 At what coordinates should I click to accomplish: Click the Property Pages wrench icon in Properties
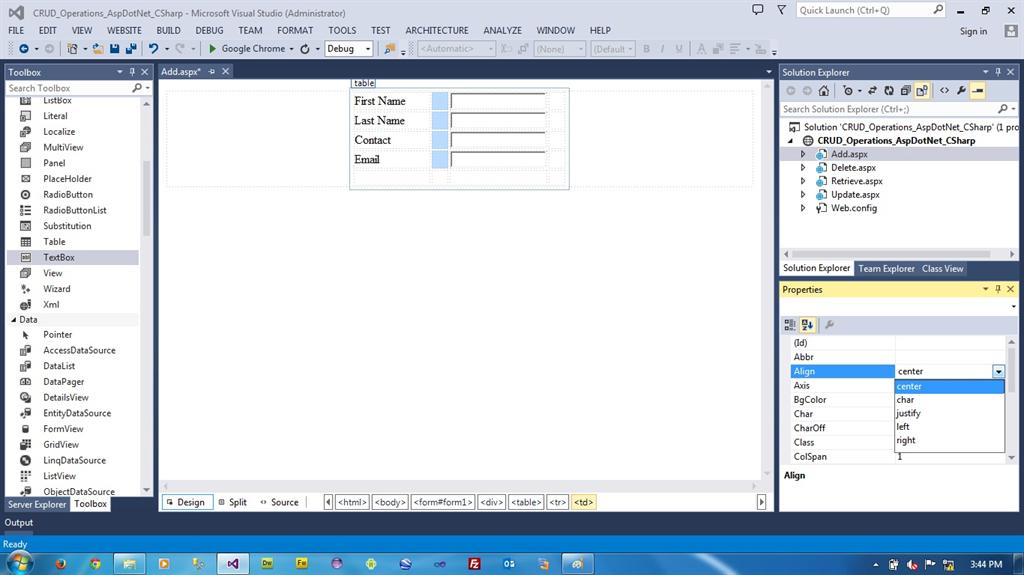(x=829, y=325)
